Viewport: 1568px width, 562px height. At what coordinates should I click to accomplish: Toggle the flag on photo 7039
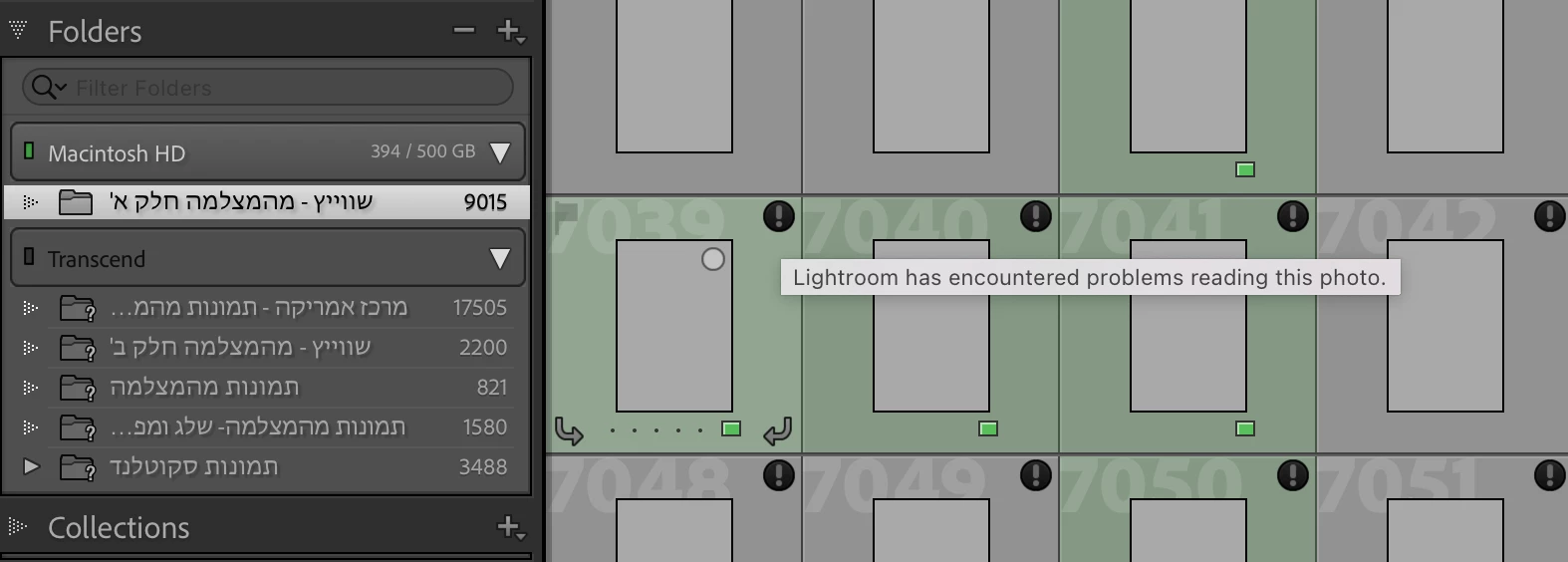pyautogui.click(x=566, y=212)
